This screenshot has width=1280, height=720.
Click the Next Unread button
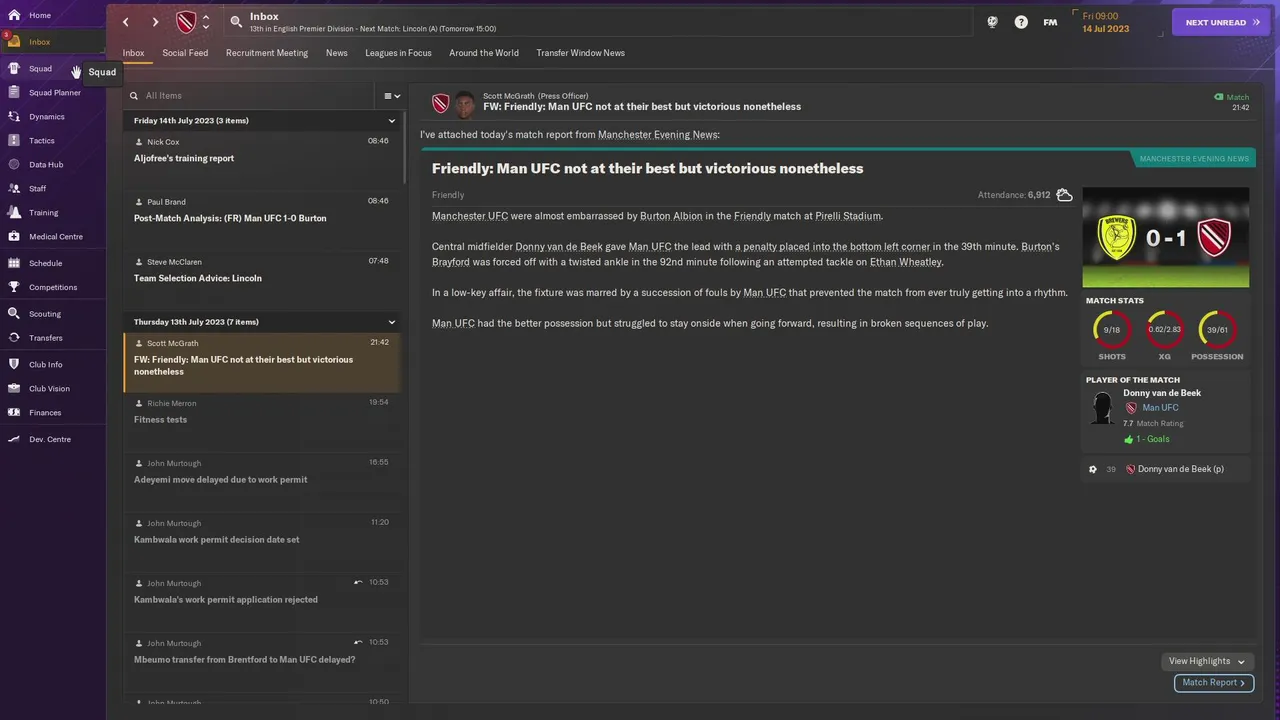pos(1221,22)
